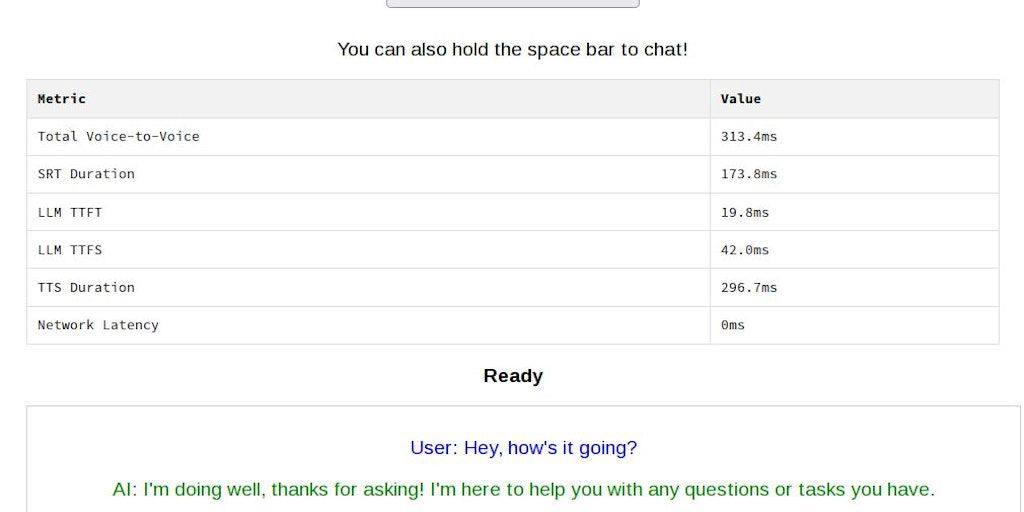Select the Total Voice-to-Voice metric label

pyautogui.click(x=118, y=136)
